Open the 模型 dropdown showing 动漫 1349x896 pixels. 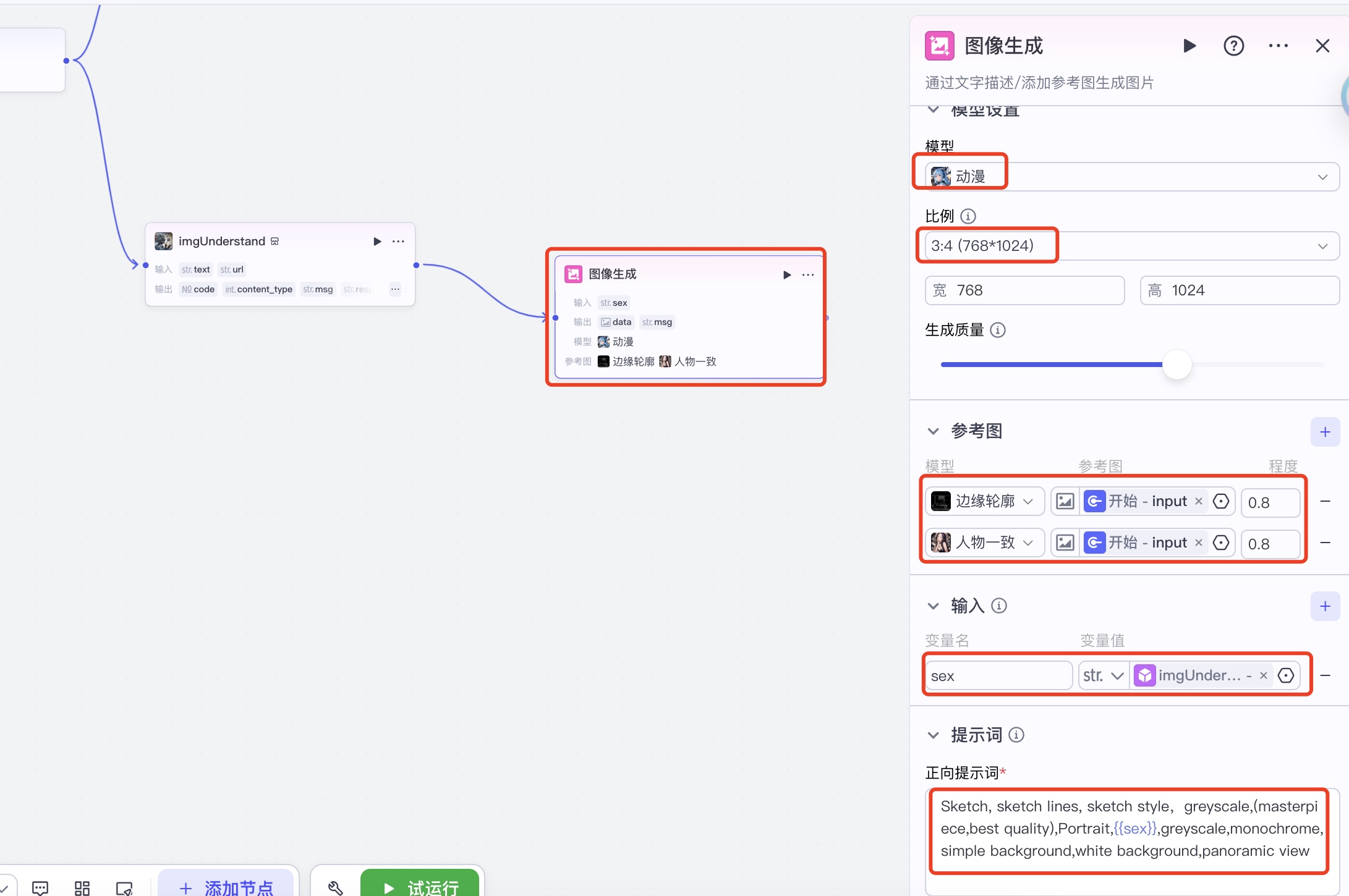1131,177
